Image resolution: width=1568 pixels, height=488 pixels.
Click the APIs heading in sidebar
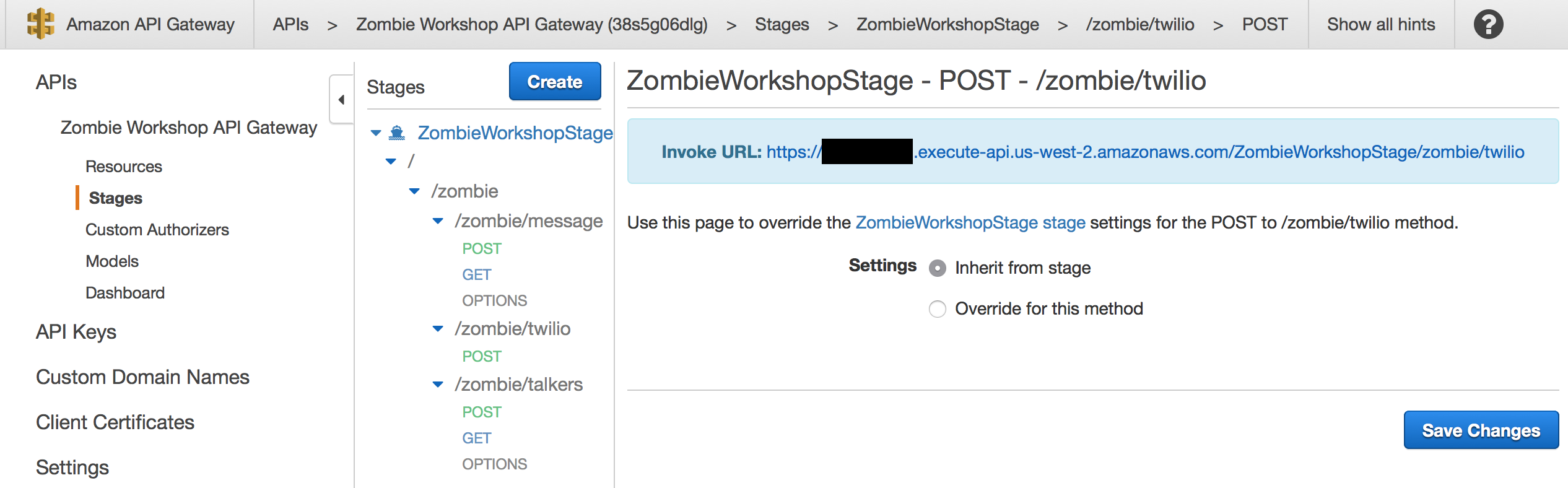(56, 82)
